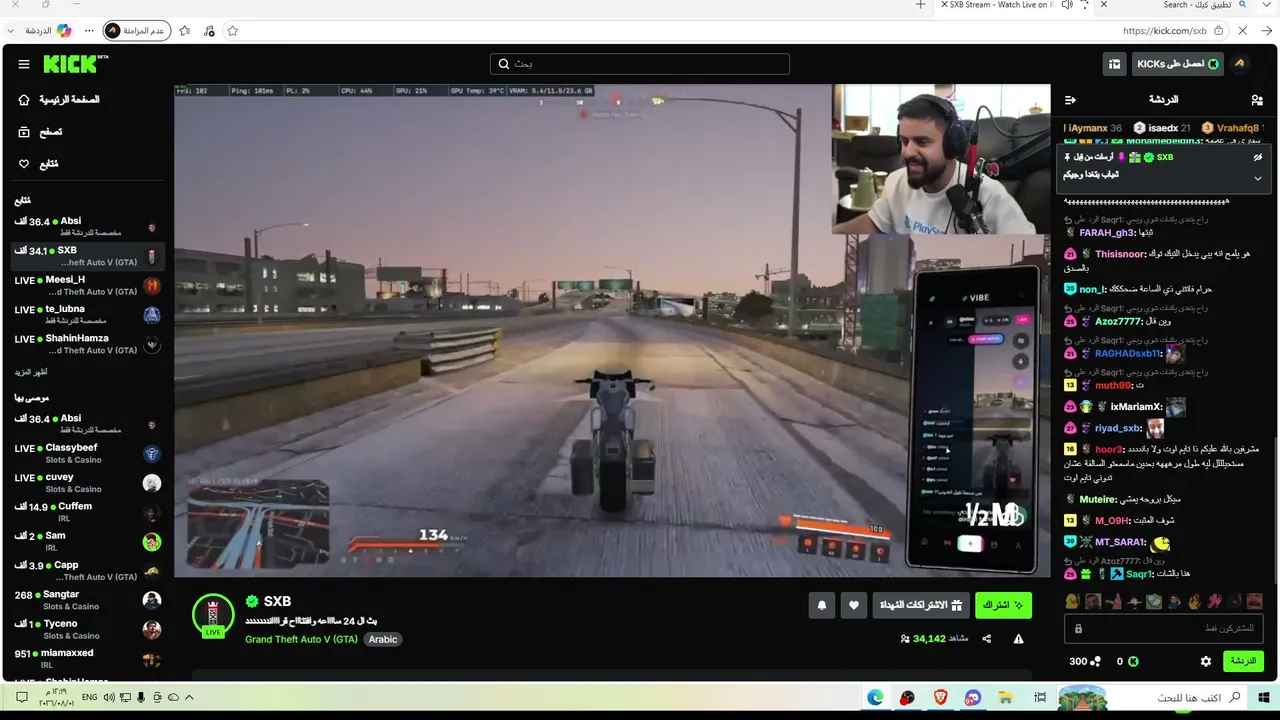The image size is (1280, 720).
Task: Select the Arabic language tag
Action: click(383, 639)
